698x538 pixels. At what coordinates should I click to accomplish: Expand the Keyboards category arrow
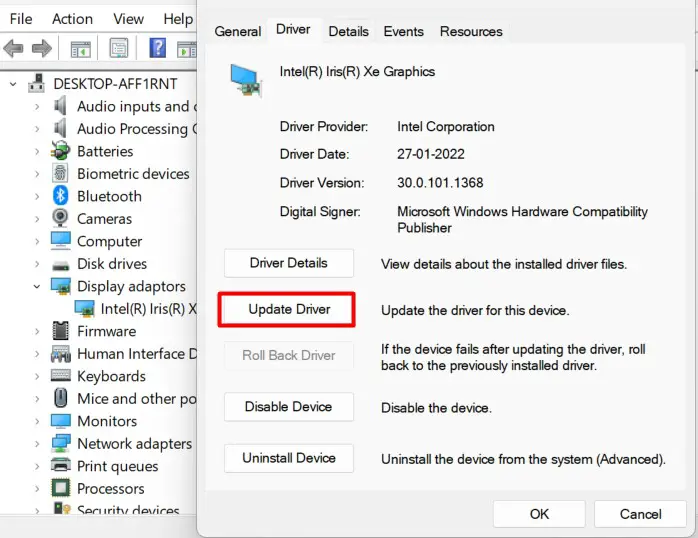[x=37, y=376]
